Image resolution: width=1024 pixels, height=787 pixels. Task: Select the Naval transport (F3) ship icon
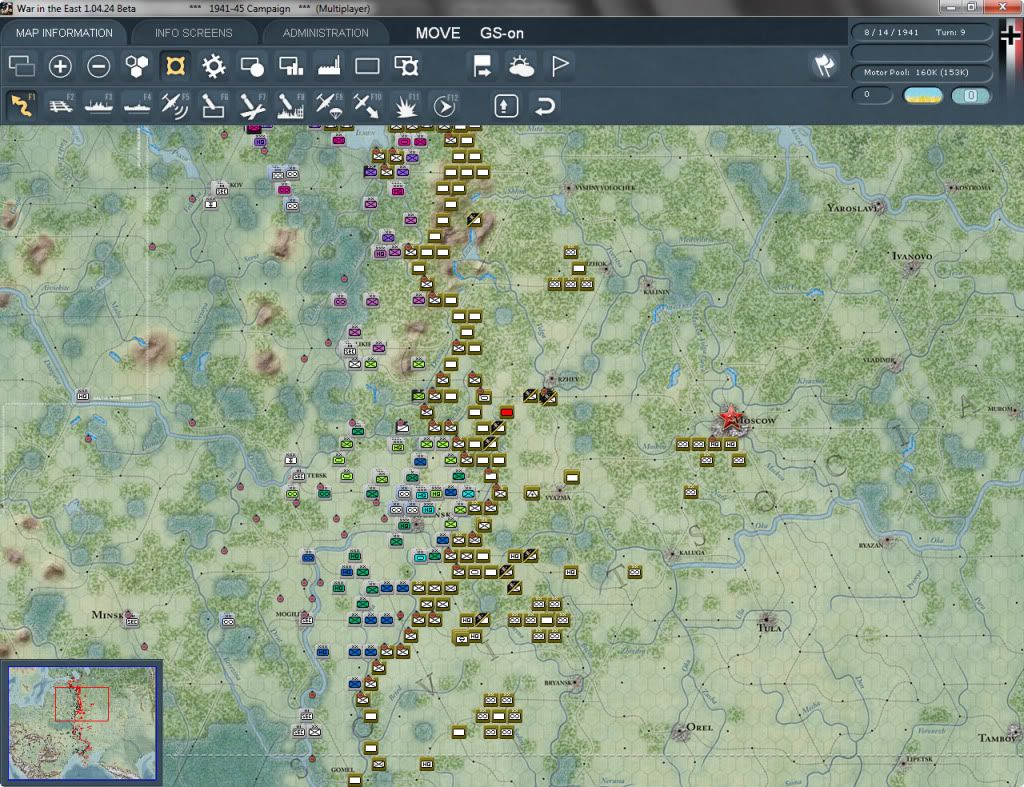point(99,105)
